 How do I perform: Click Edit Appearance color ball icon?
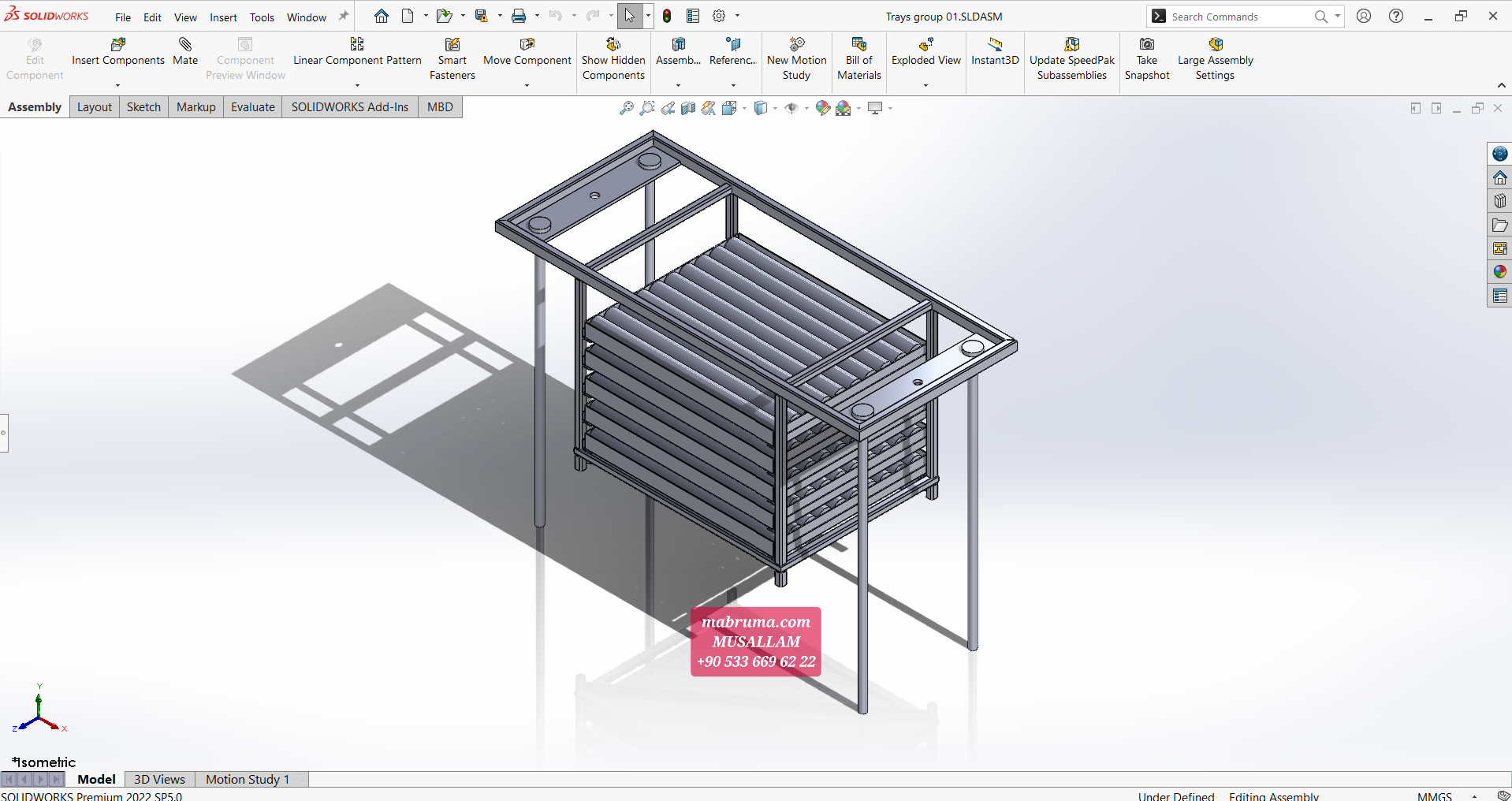tap(823, 108)
